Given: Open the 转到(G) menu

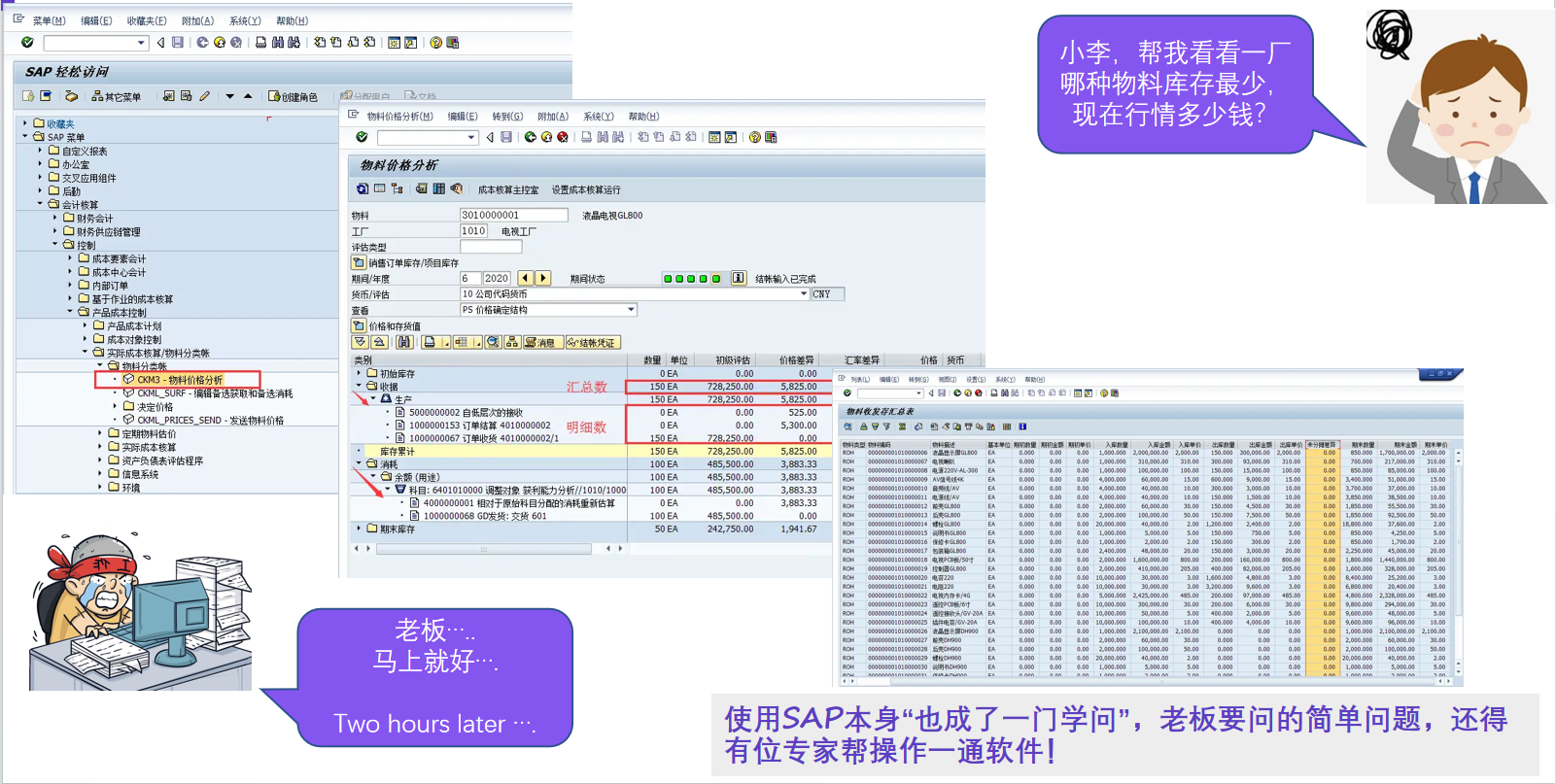Looking at the screenshot, I should click(x=507, y=116).
